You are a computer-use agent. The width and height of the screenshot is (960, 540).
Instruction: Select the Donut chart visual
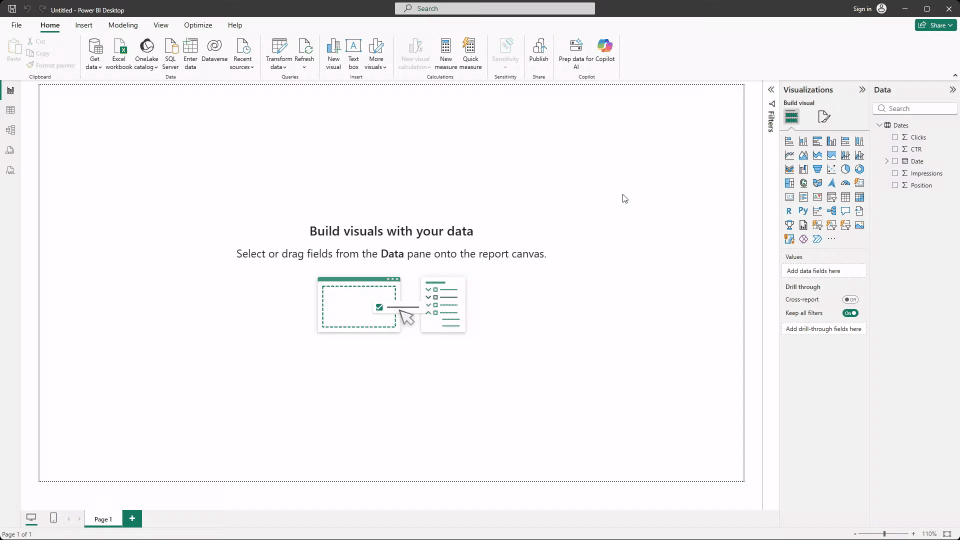860,170
